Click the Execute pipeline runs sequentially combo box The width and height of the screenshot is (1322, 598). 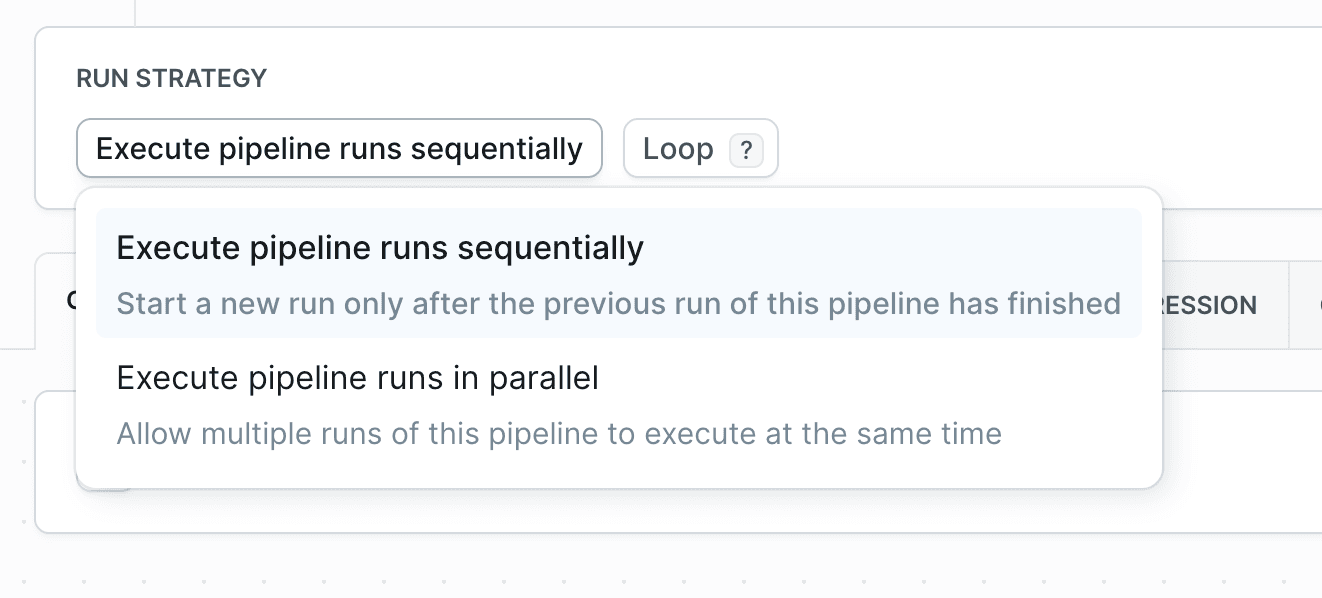pos(339,147)
